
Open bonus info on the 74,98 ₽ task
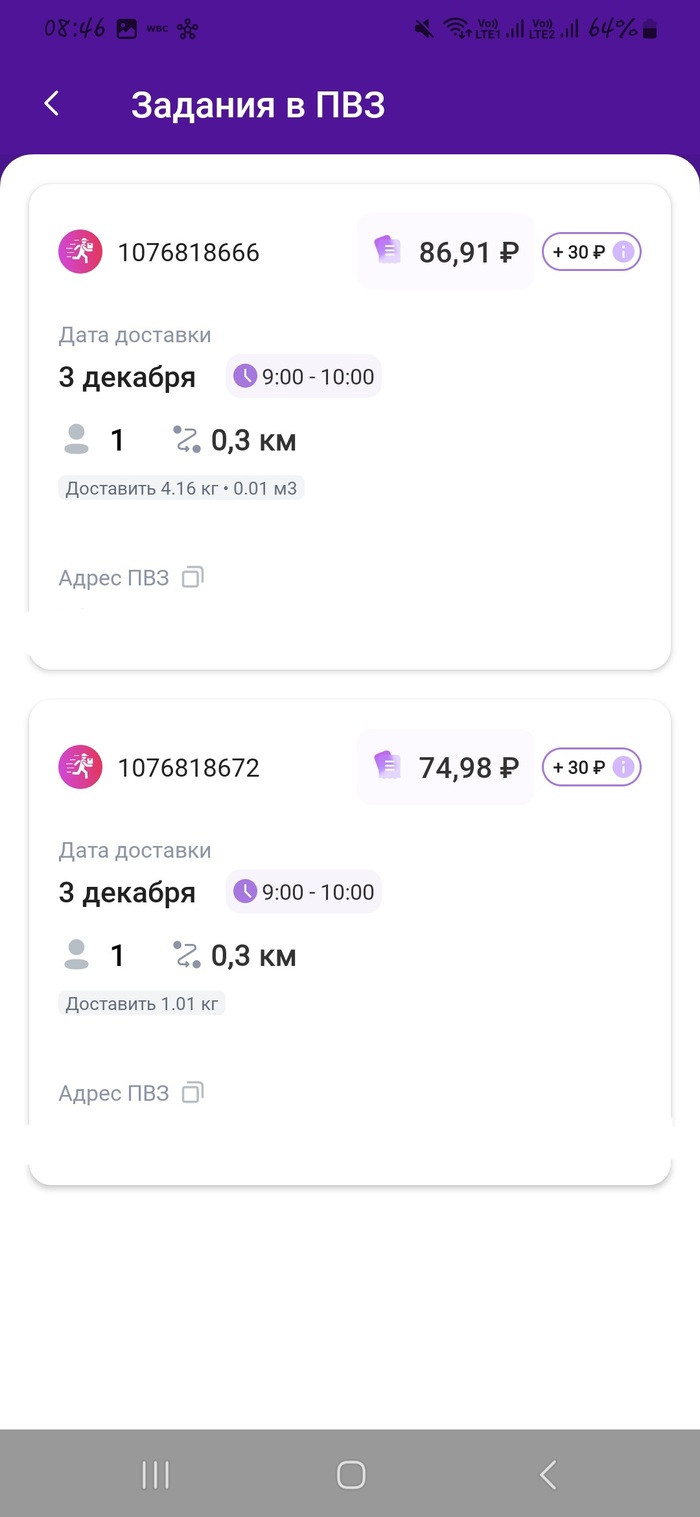pos(623,768)
